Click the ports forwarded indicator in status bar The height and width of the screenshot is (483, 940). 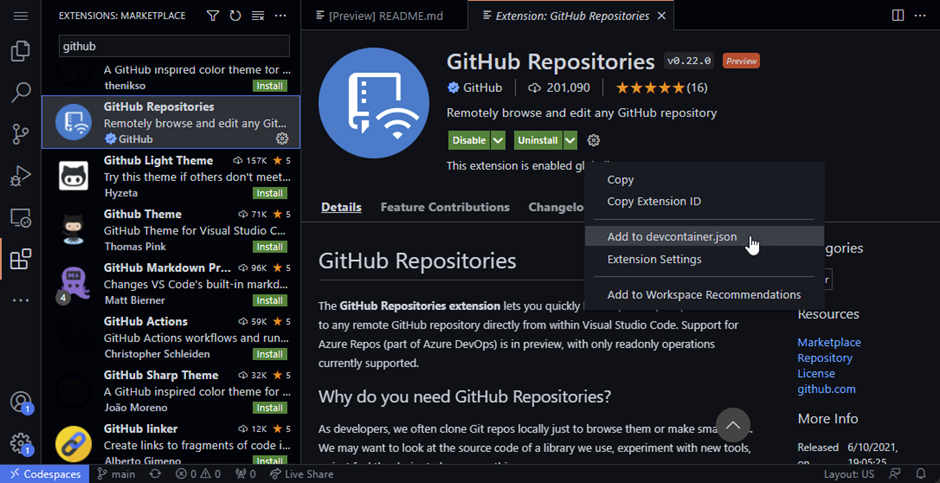[x=246, y=474]
